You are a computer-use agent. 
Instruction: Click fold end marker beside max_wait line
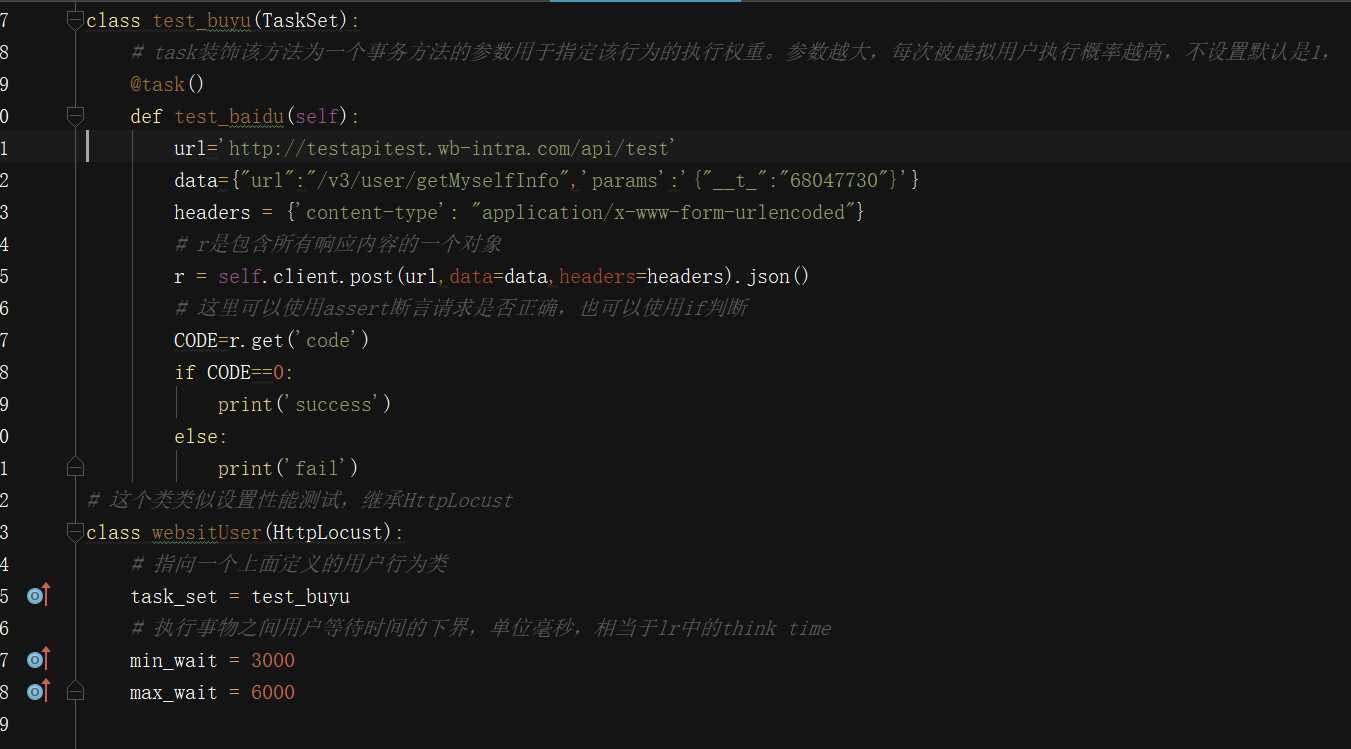click(75, 691)
